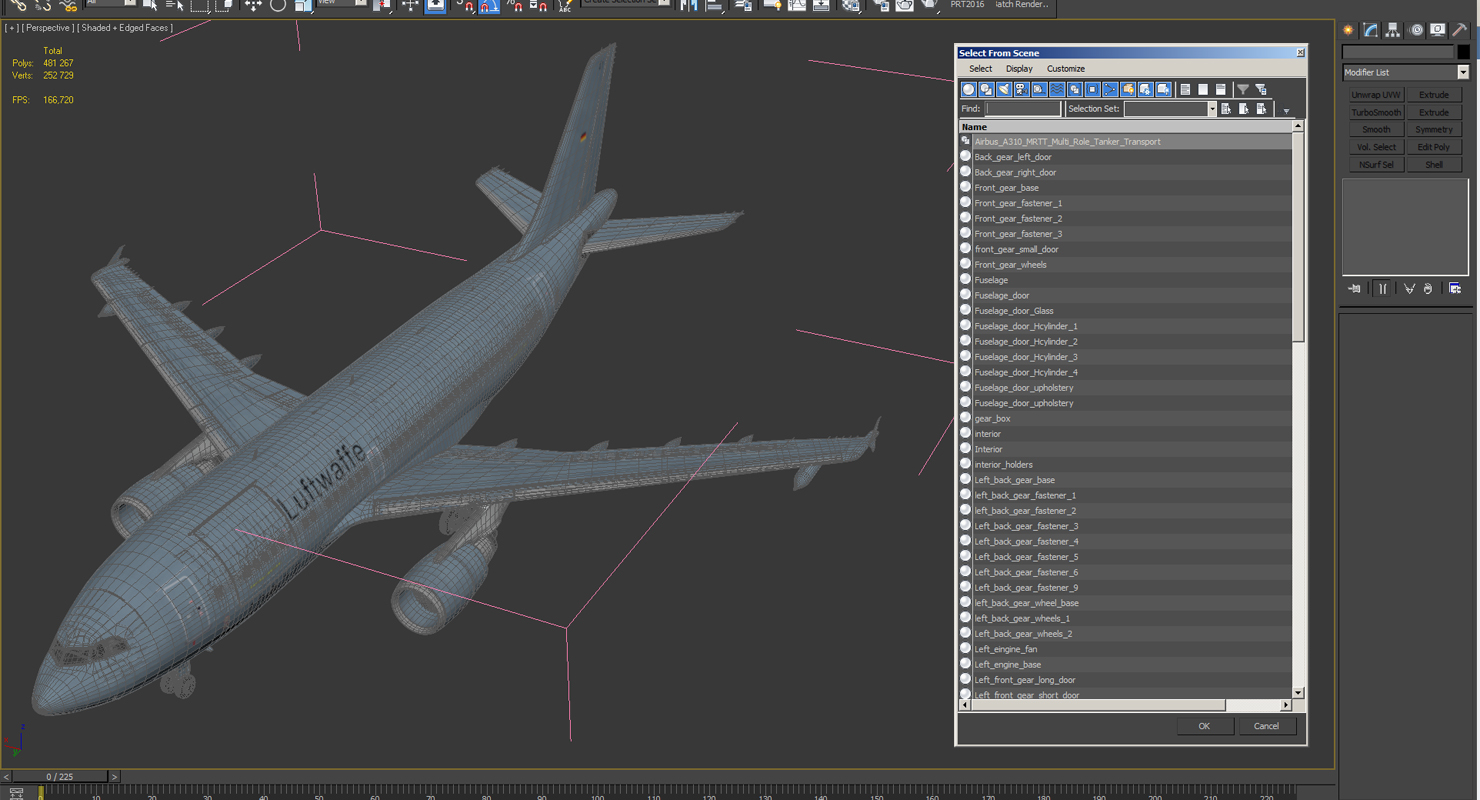1480x800 pixels.
Task: Click Configure Modifier Sets icon
Action: (x=1455, y=288)
